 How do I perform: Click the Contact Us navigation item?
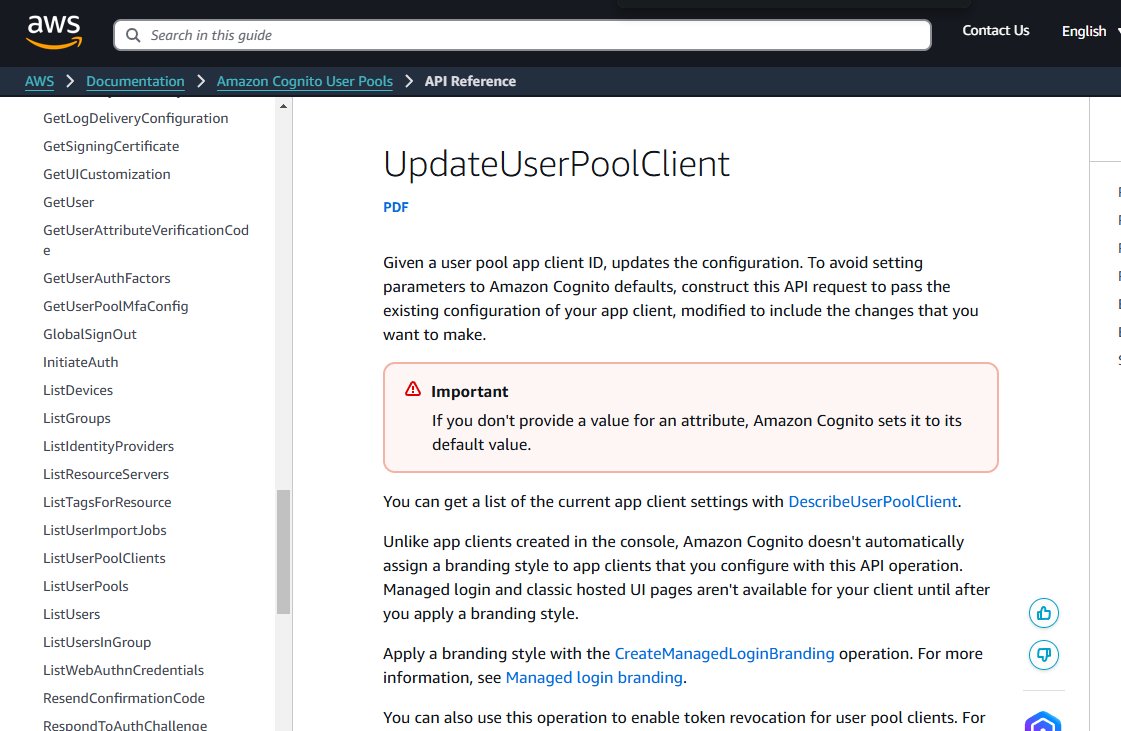995,30
